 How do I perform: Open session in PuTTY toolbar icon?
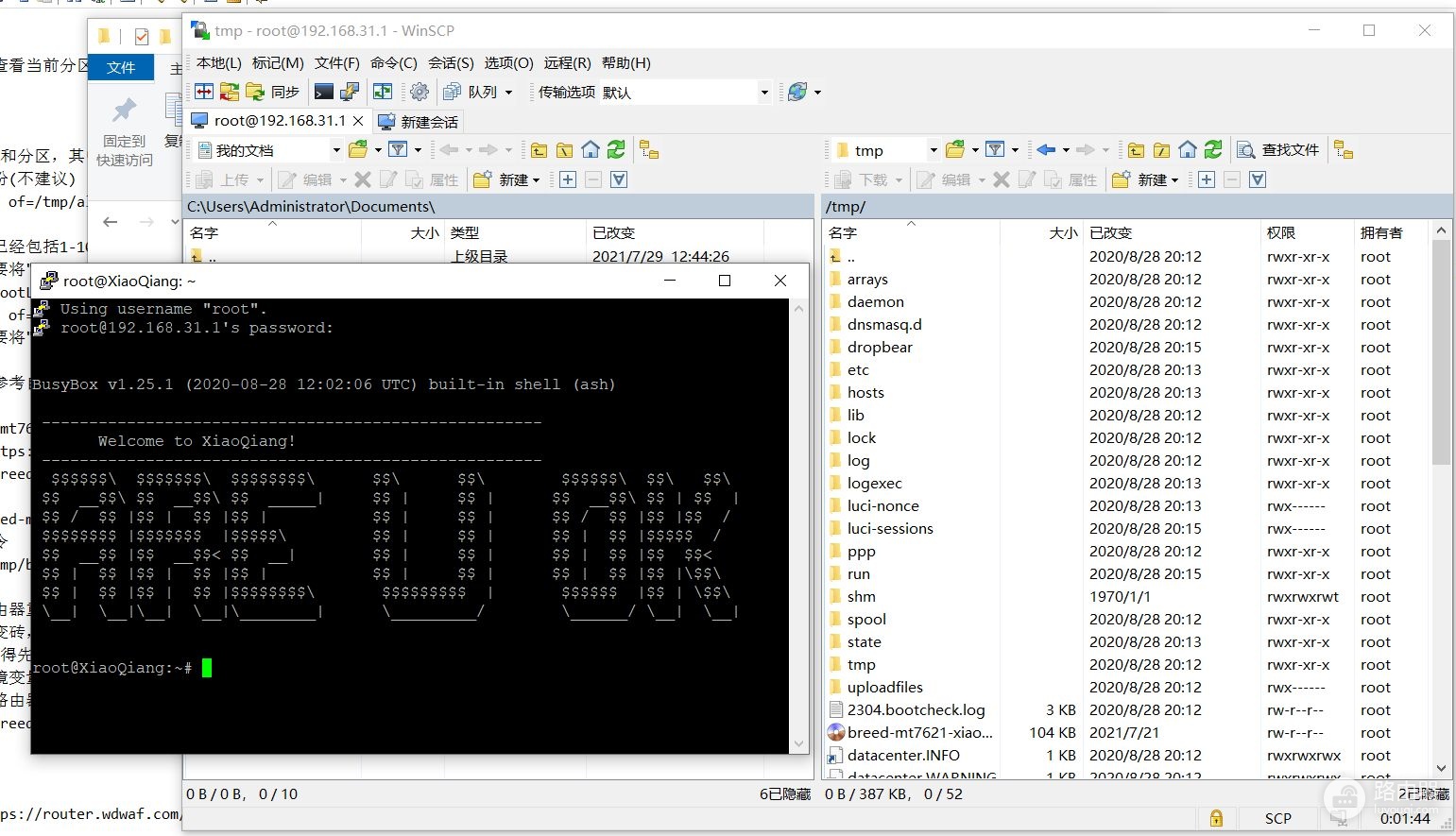click(x=350, y=92)
